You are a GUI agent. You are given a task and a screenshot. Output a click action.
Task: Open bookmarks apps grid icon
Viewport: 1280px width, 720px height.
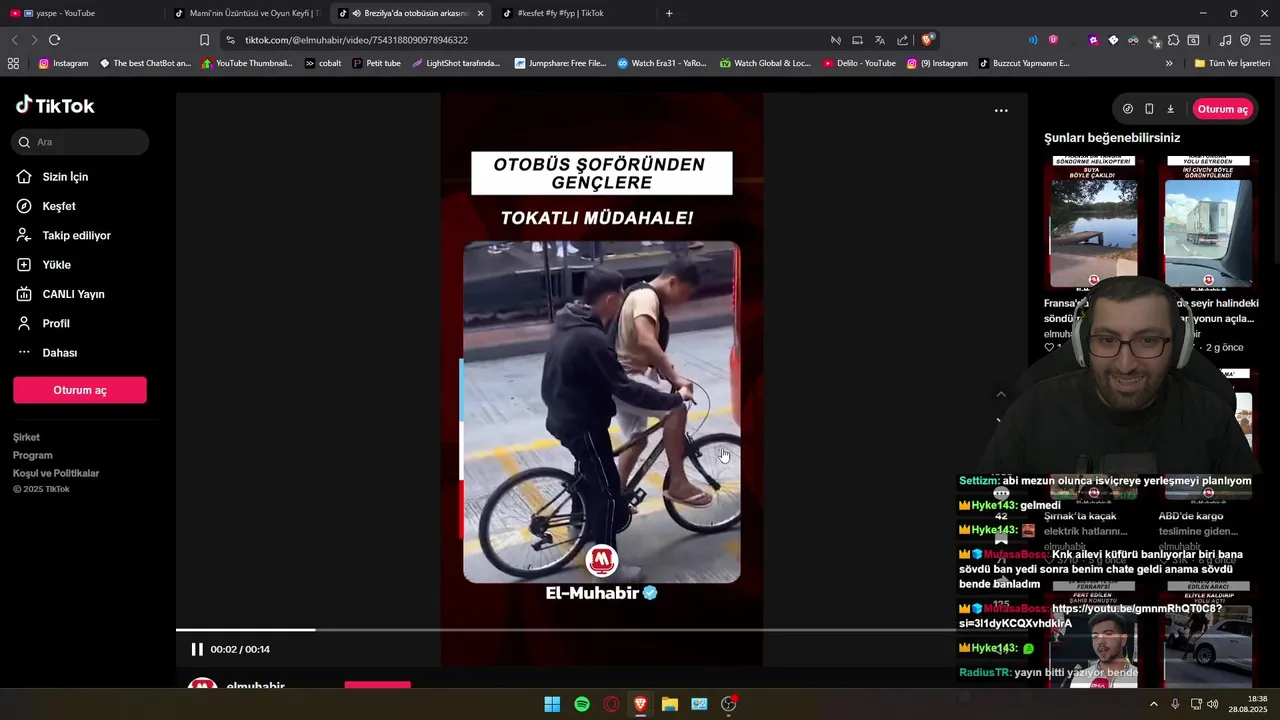tap(13, 63)
